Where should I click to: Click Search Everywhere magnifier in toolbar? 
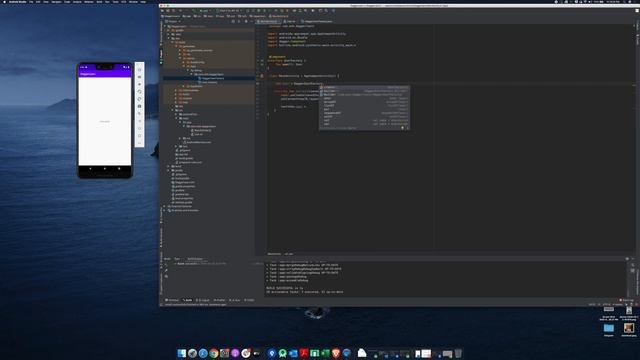(x=327, y=11)
